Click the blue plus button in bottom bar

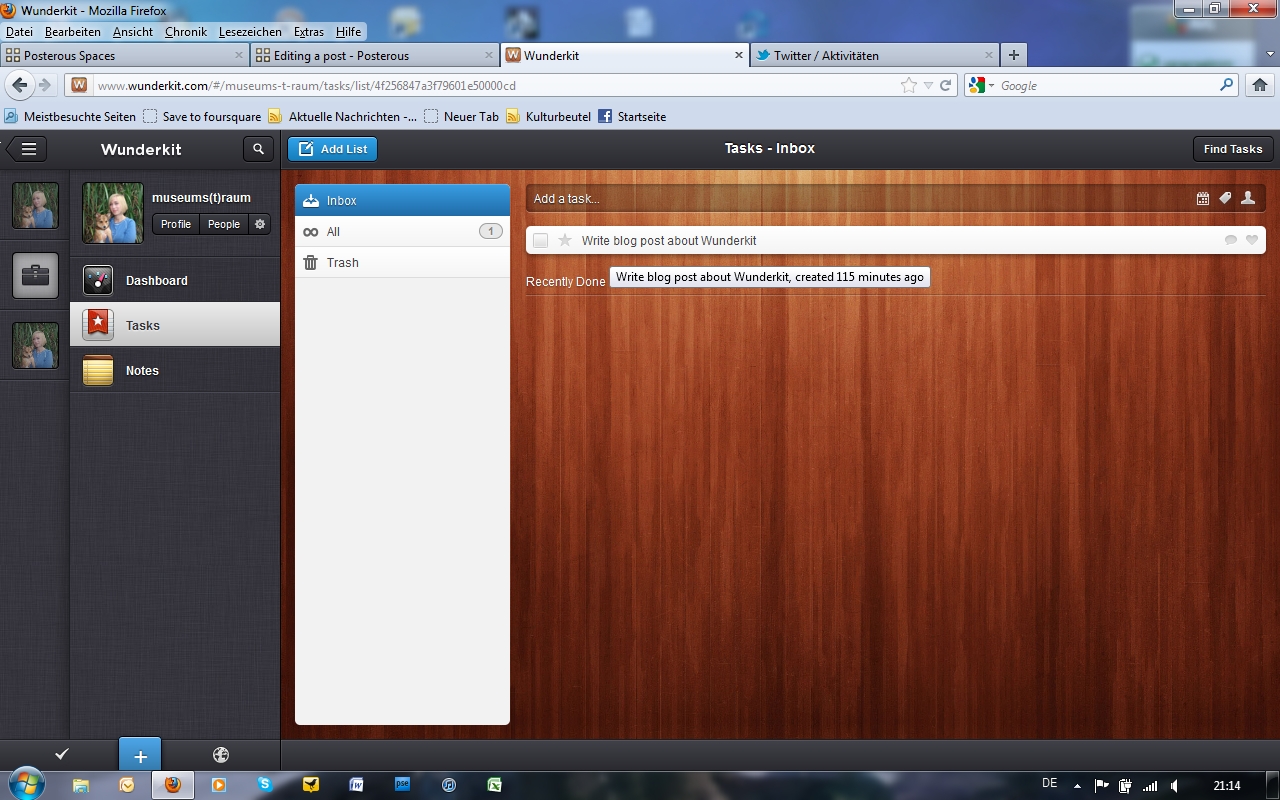coord(140,755)
